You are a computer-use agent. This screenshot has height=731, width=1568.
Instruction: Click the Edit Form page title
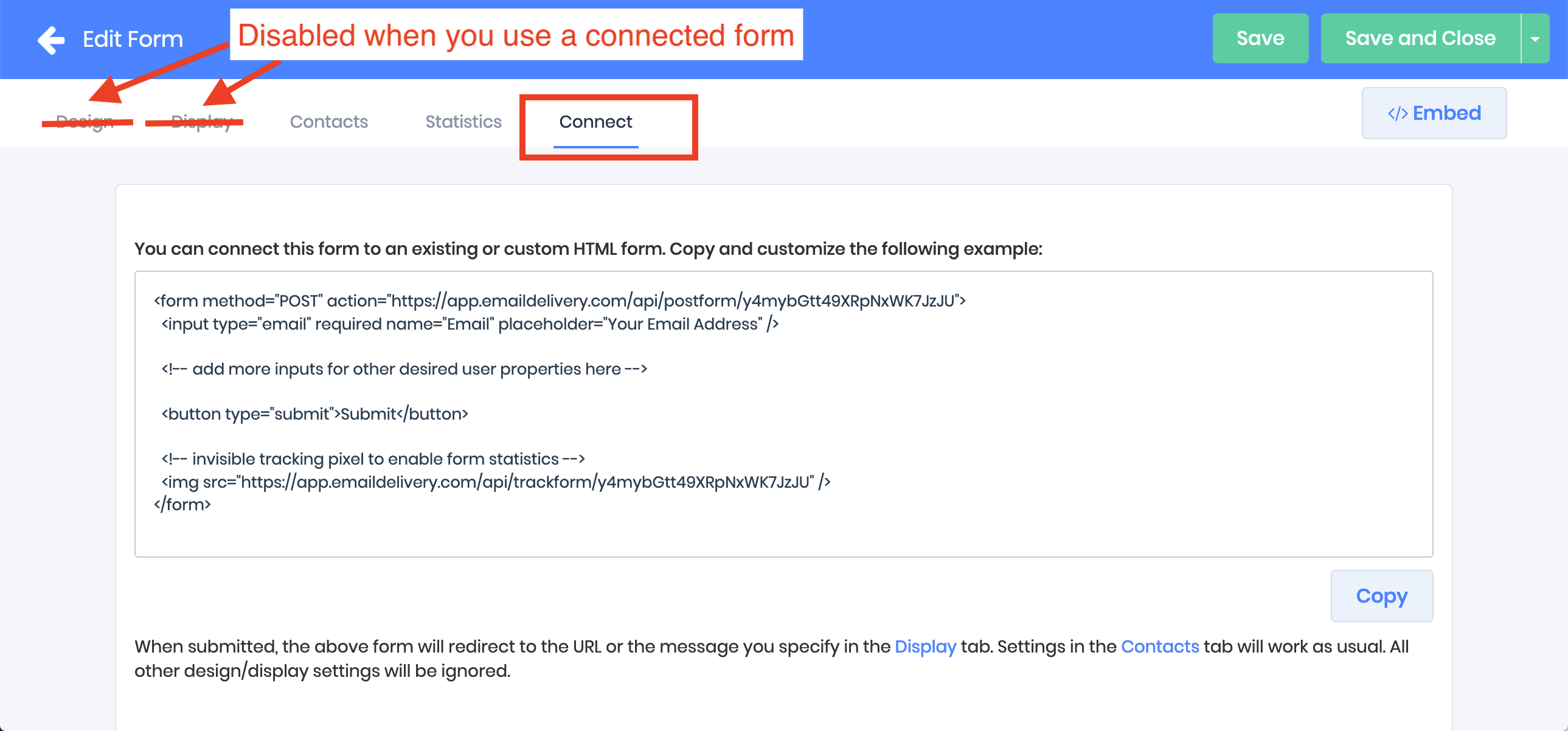(x=133, y=40)
